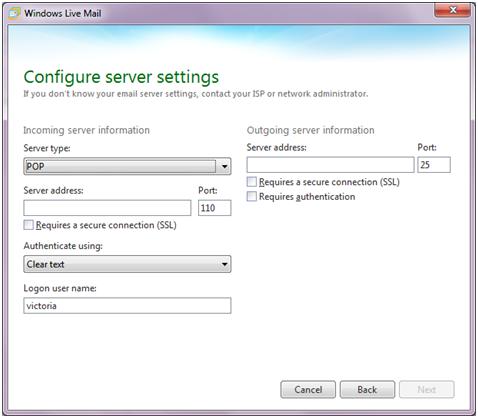This screenshot has width=478, height=418.
Task: Click the Windows Live Mail title text
Action: (63, 13)
